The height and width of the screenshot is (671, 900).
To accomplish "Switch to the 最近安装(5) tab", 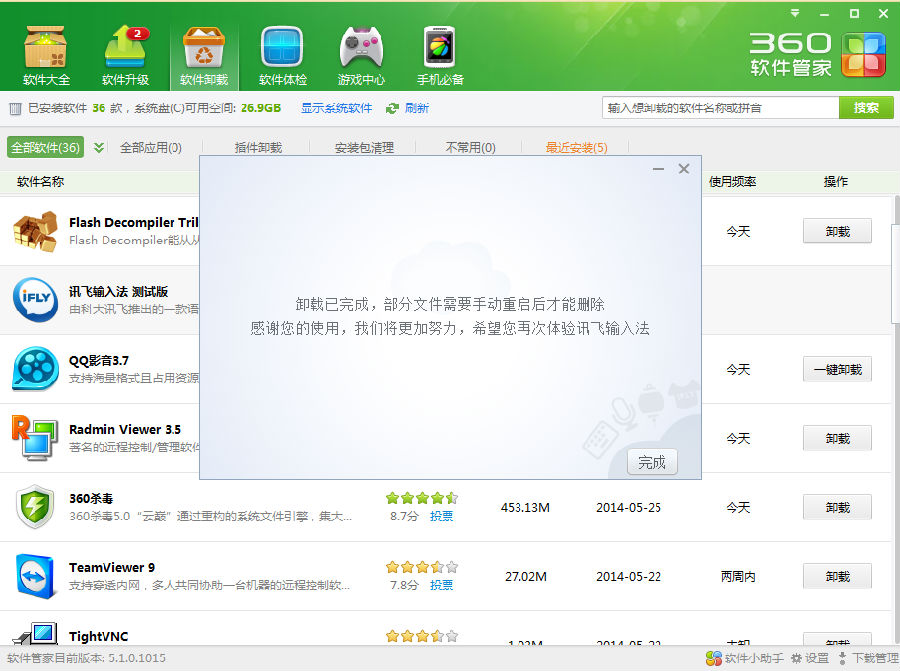I will coord(576,148).
